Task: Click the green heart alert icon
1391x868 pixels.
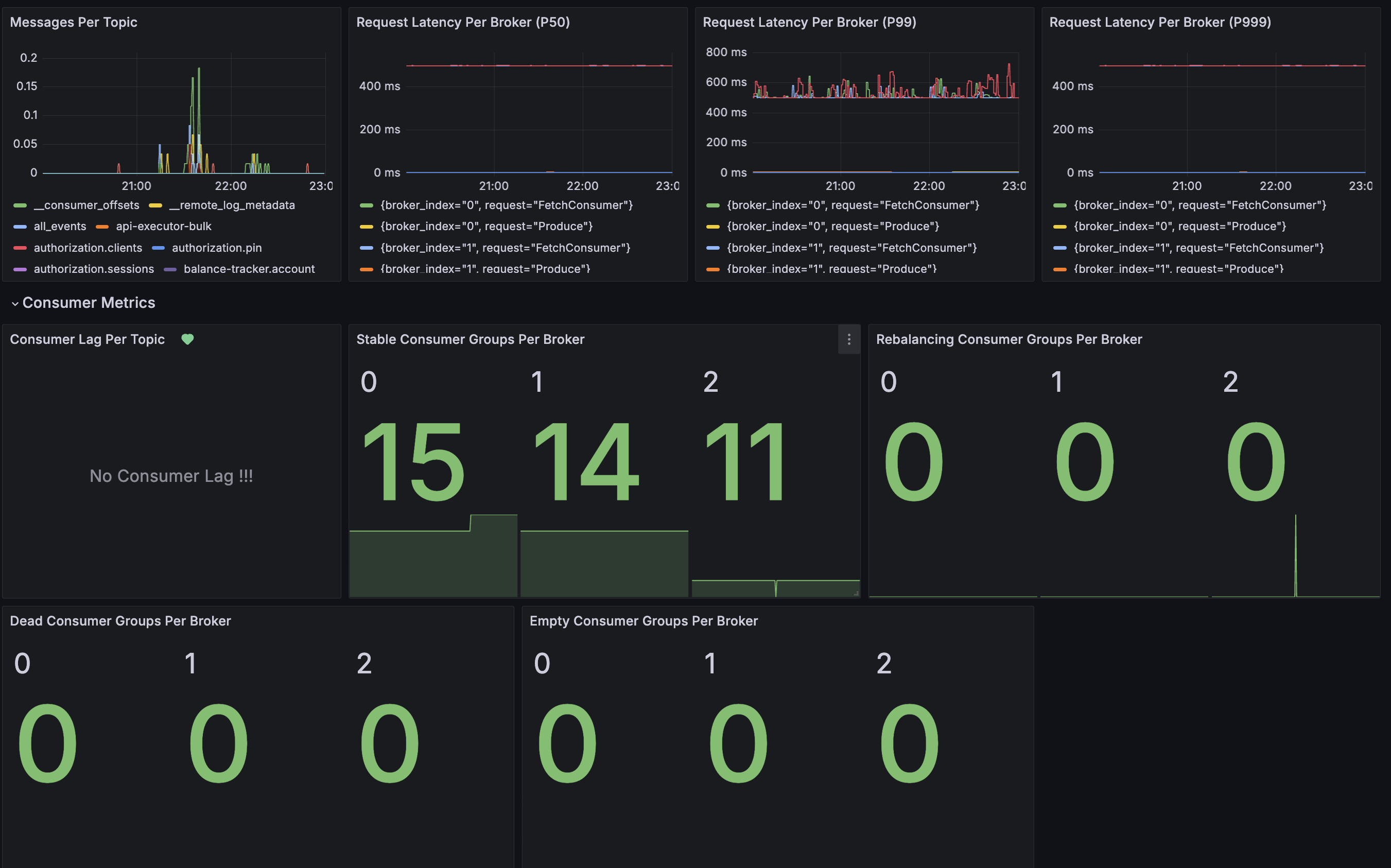Action: tap(187, 339)
